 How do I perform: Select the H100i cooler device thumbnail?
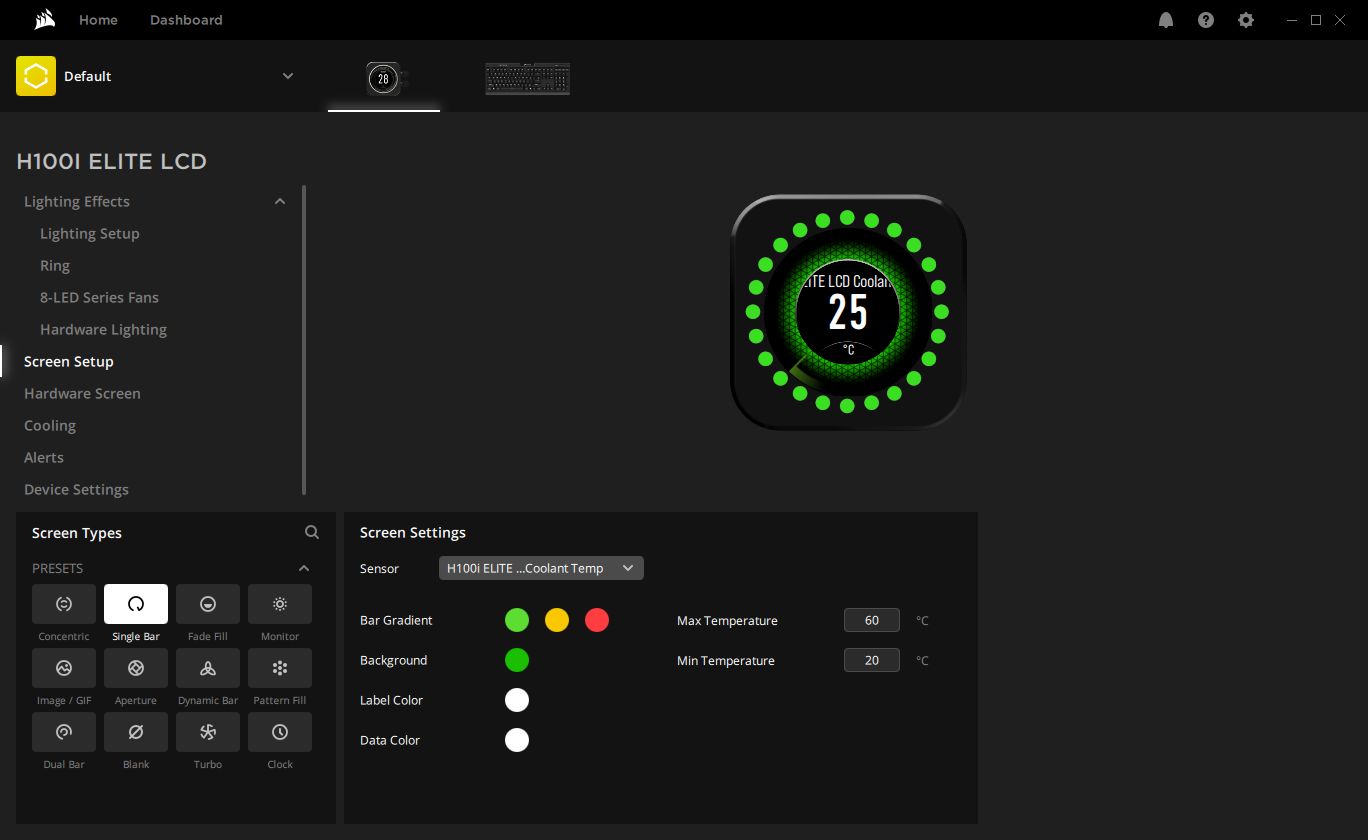click(x=384, y=78)
